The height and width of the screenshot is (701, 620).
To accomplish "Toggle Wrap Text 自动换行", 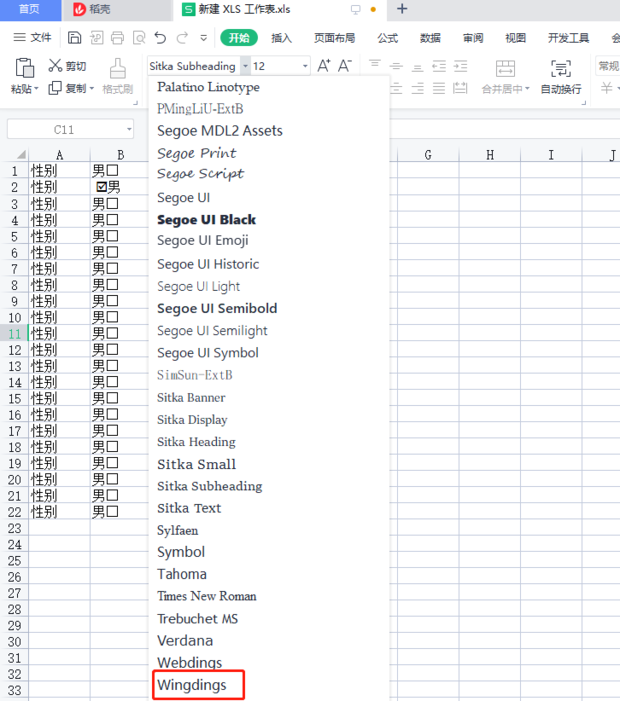I will pos(561,77).
